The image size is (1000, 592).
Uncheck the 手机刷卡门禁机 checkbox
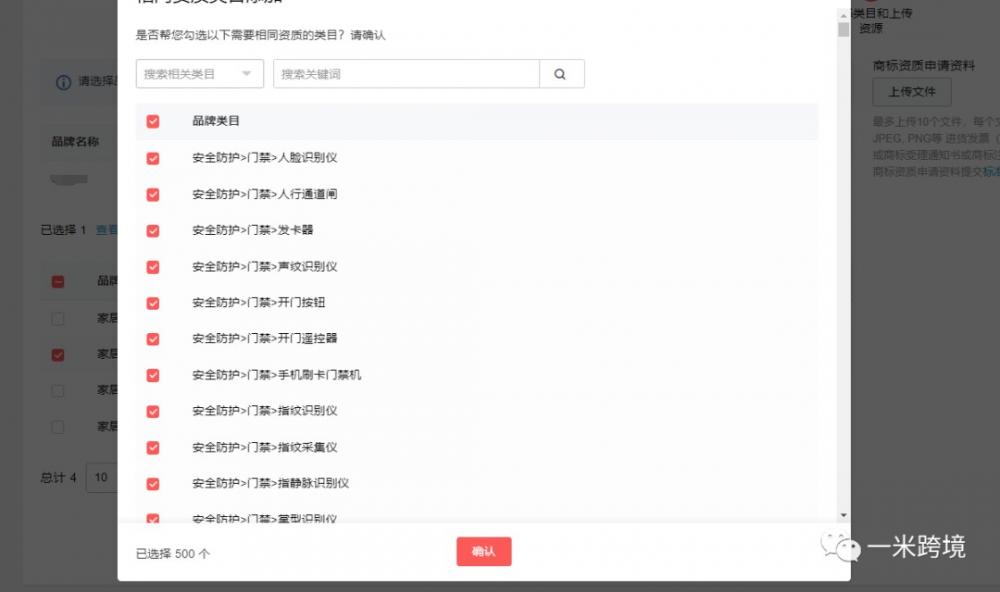(x=153, y=375)
